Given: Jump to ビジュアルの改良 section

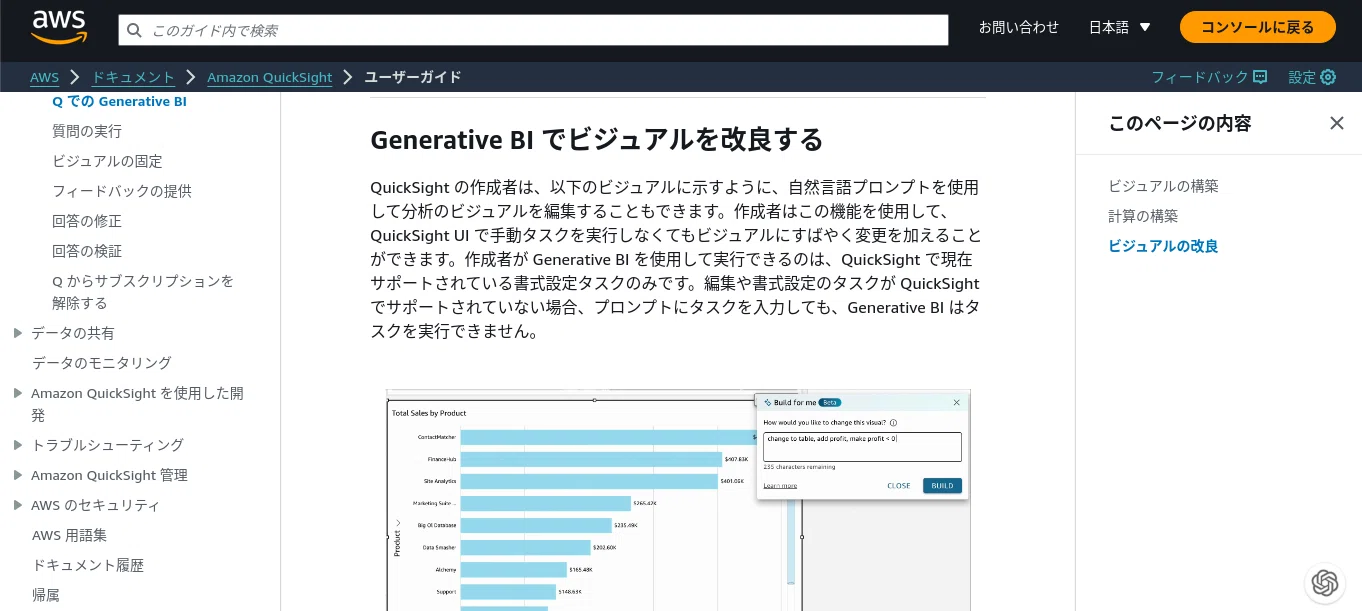Looking at the screenshot, I should [1163, 246].
